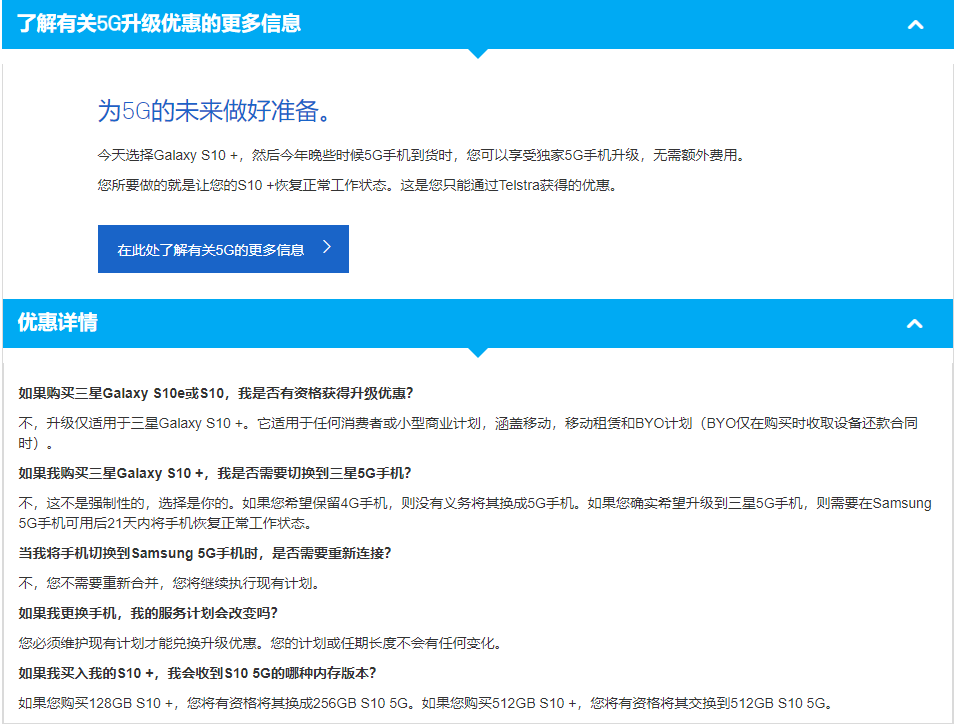Click question 我会收到S10 5G的哪种内存版本?
The width and height of the screenshot is (956, 724).
198,673
